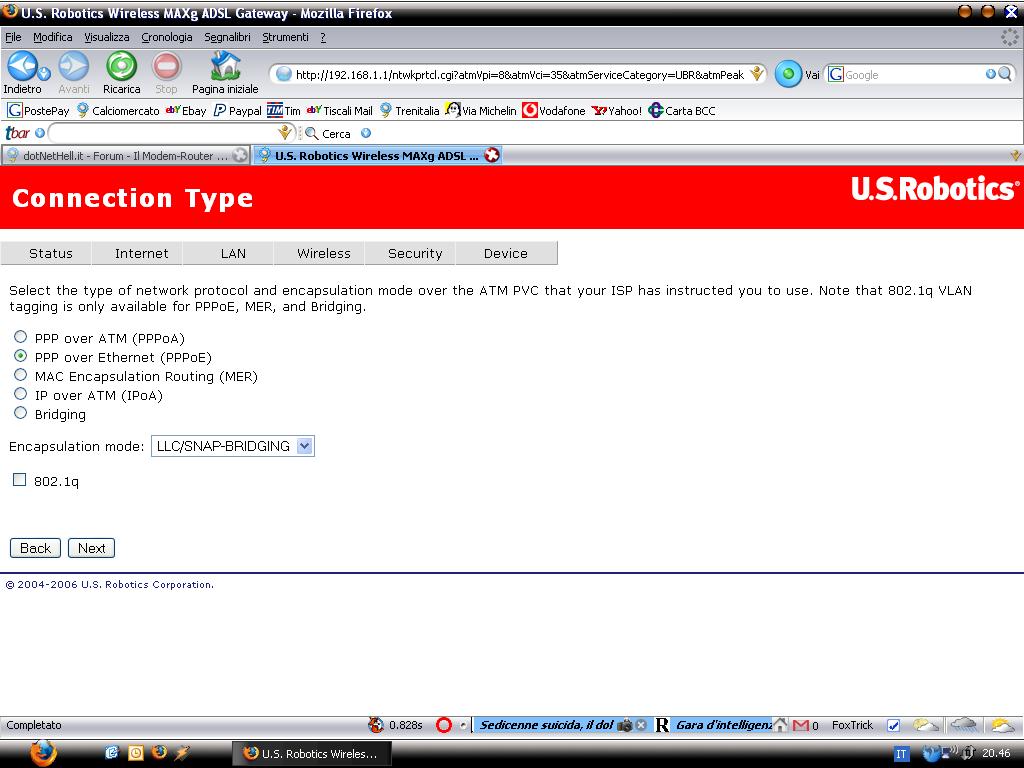Open the Yahoo! bookmark
The width and height of the screenshot is (1024, 768).
[x=616, y=110]
